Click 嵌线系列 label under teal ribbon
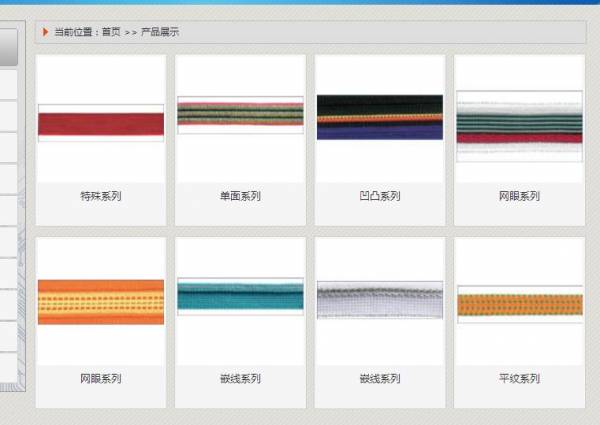Viewport: 600px width, 425px height. tap(240, 379)
